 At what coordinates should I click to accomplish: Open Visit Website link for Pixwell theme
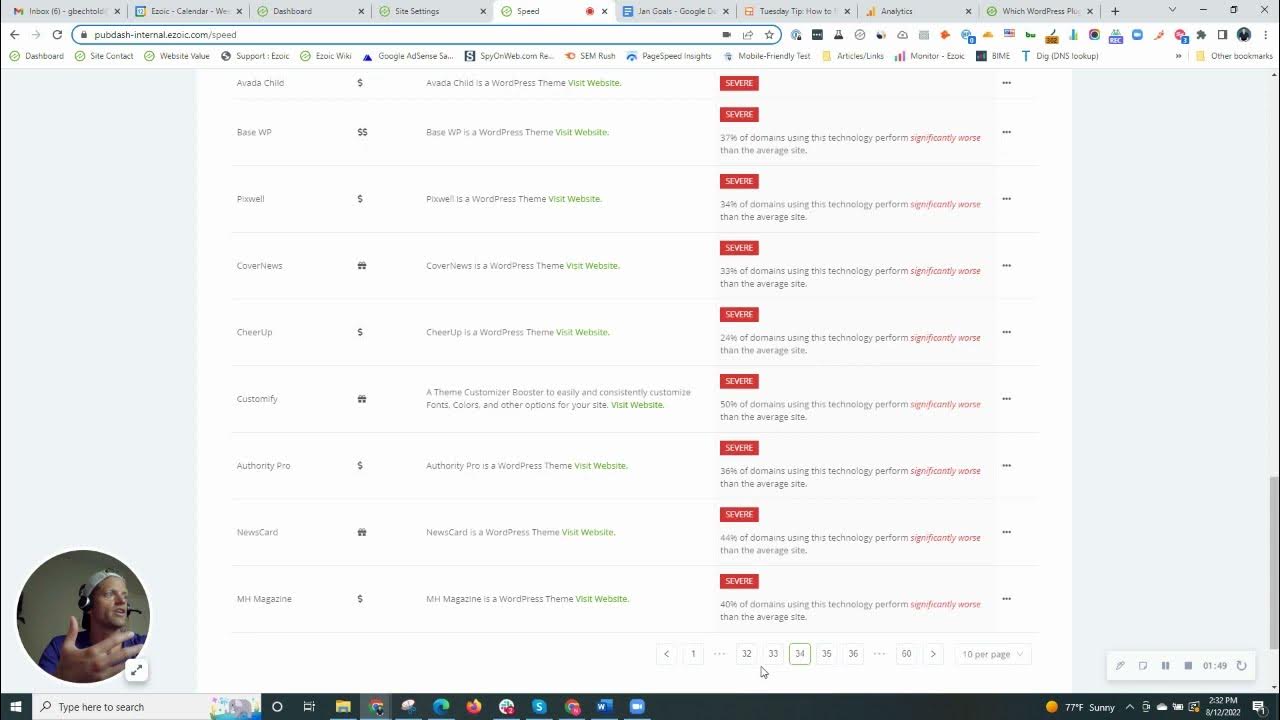point(575,198)
